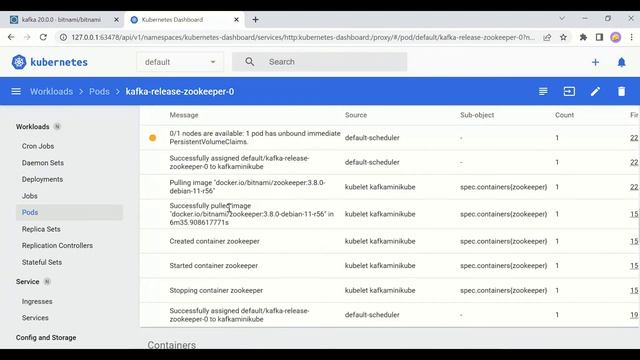640x360 pixels.
Task: Click the browser address bar URL
Action: click(x=302, y=37)
